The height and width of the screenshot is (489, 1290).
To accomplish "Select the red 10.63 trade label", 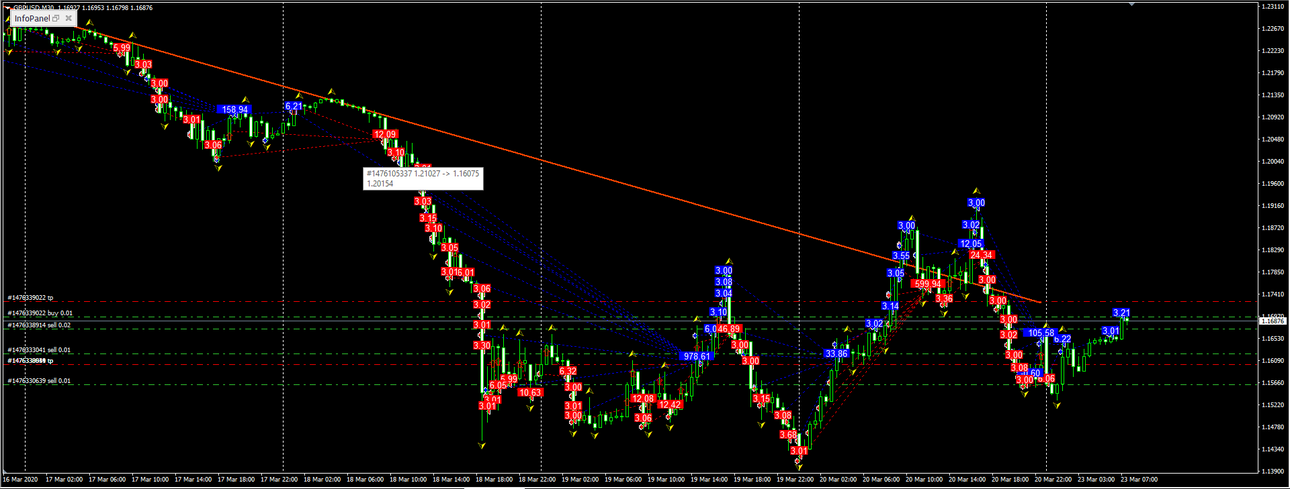I will coord(531,393).
